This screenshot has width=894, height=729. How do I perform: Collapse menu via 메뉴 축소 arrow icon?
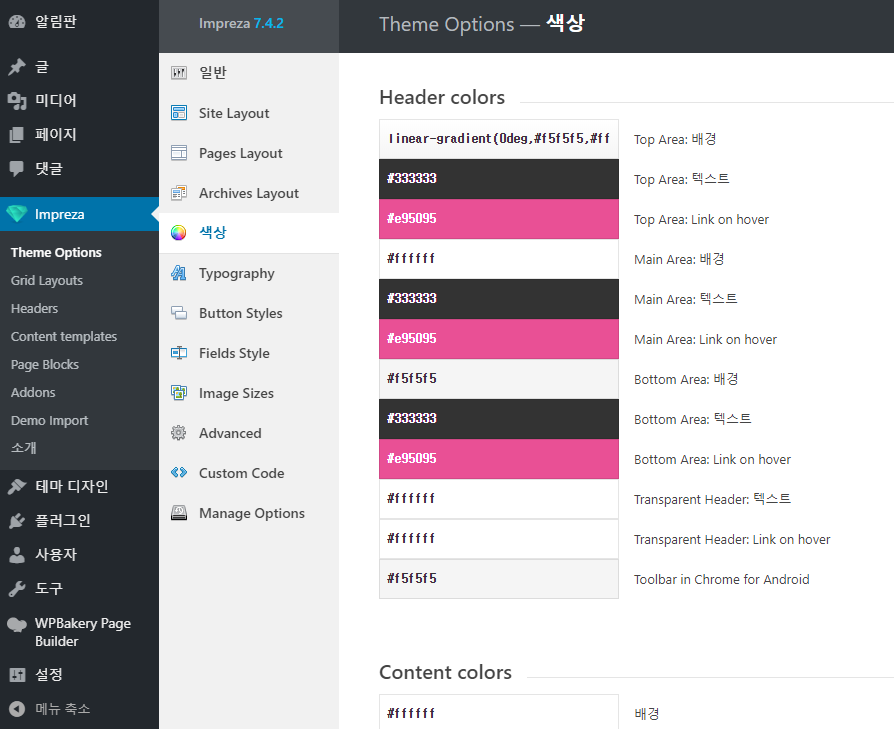click(x=17, y=708)
